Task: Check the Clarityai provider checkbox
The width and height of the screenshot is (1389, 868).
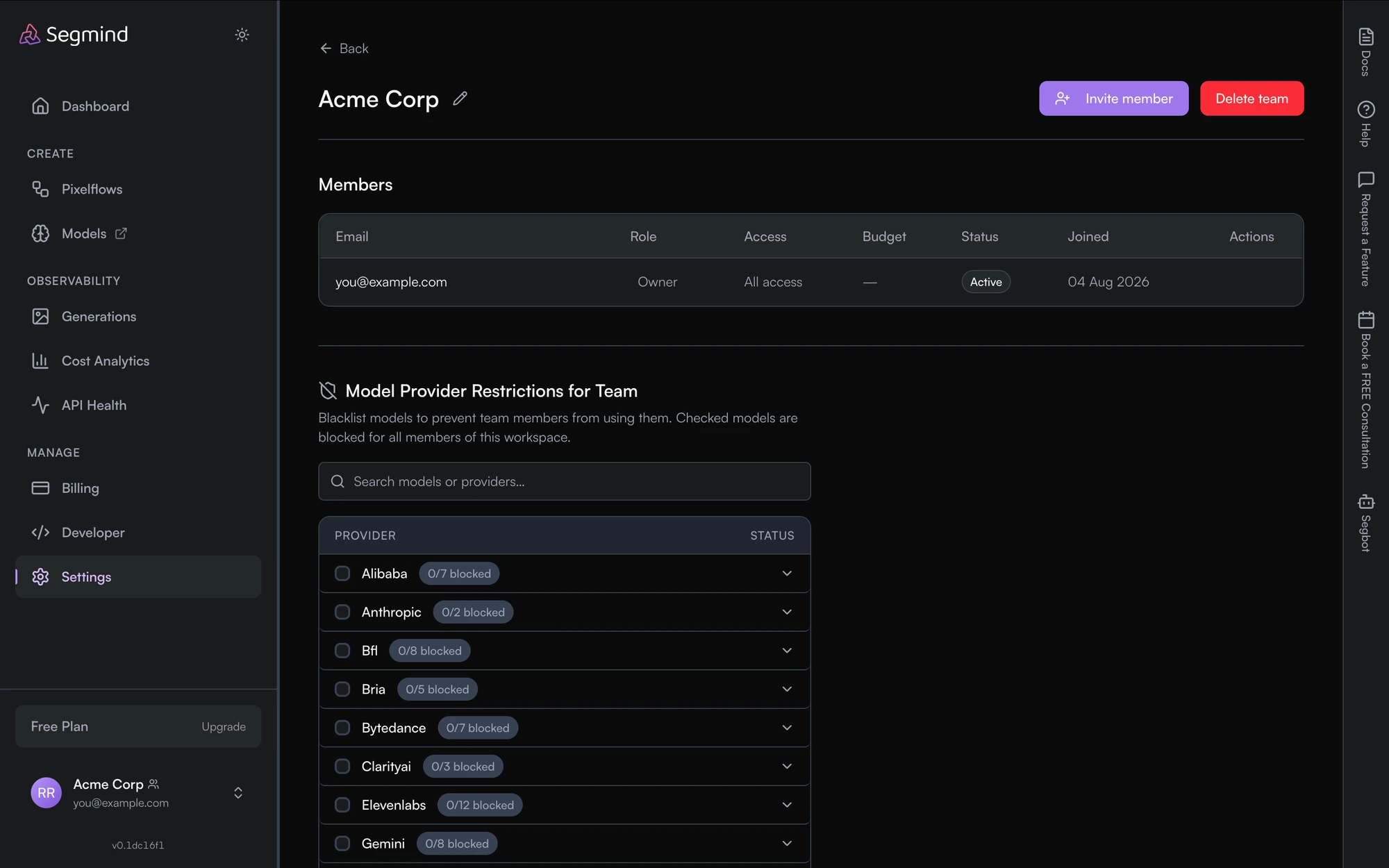Action: tap(342, 767)
